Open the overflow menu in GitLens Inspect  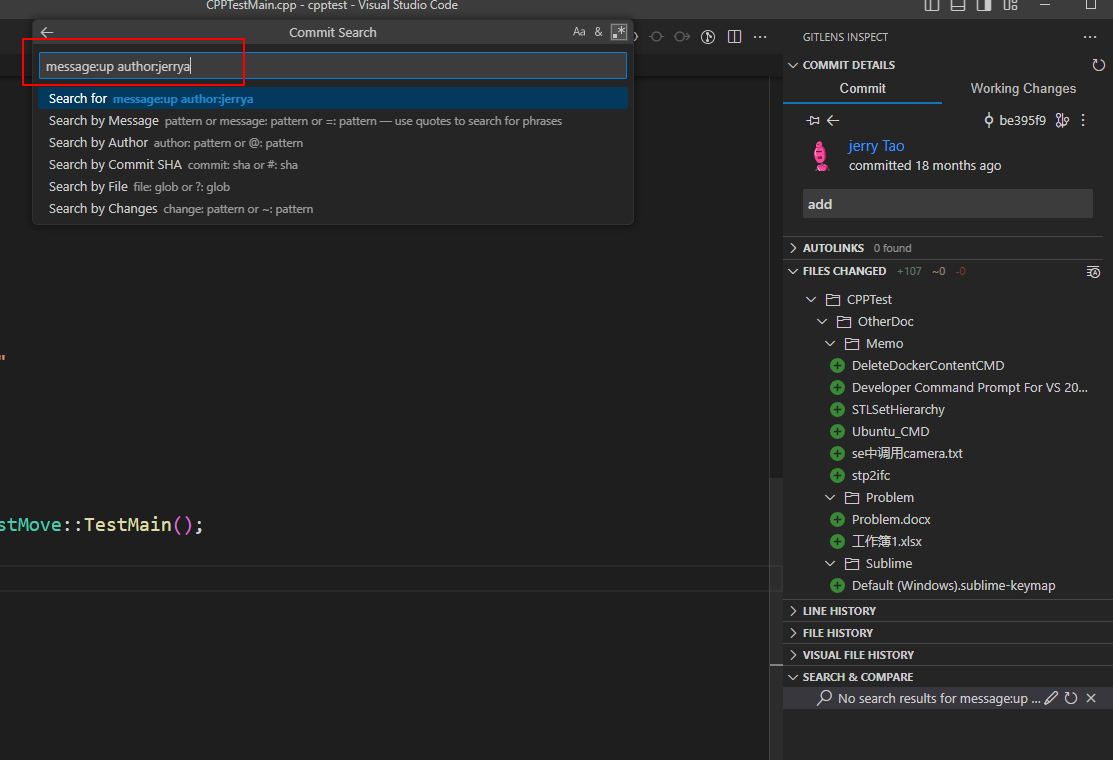[1089, 37]
